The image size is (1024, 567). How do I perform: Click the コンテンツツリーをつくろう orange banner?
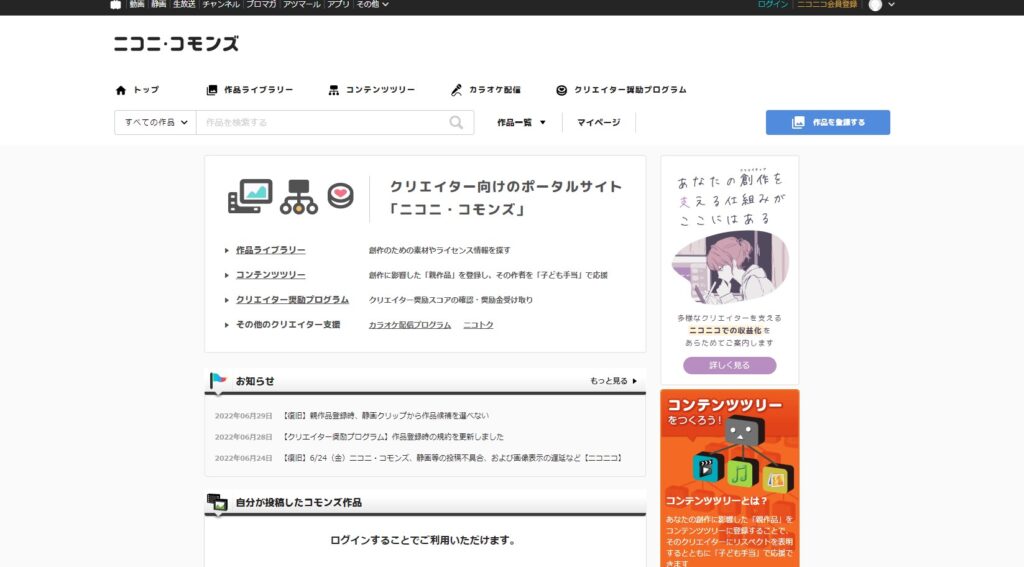tap(729, 478)
